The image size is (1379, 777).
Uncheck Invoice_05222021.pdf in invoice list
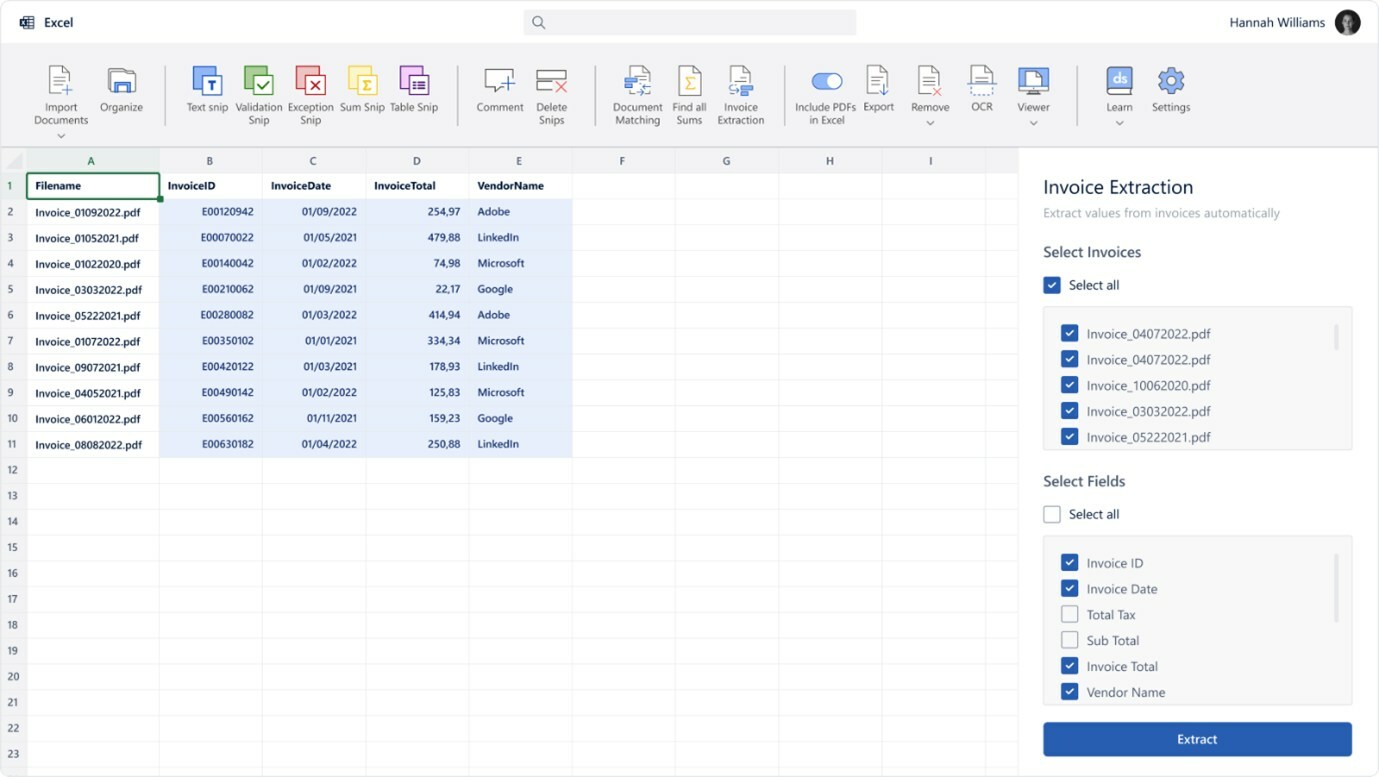tap(1069, 437)
